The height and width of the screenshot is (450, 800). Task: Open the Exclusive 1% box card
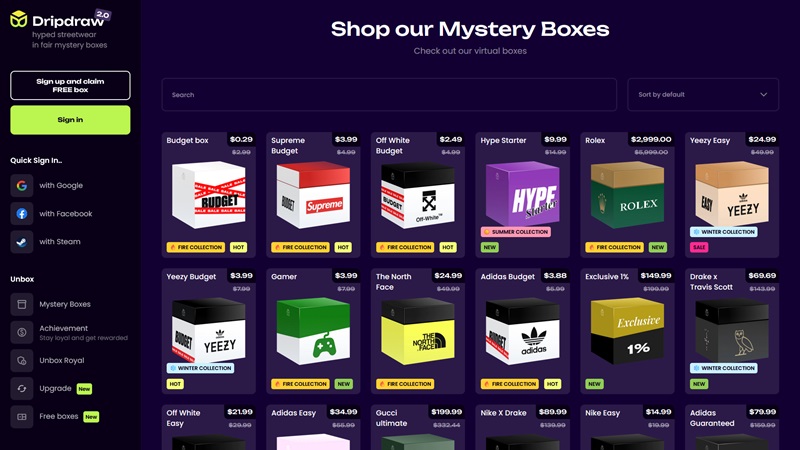click(x=627, y=331)
